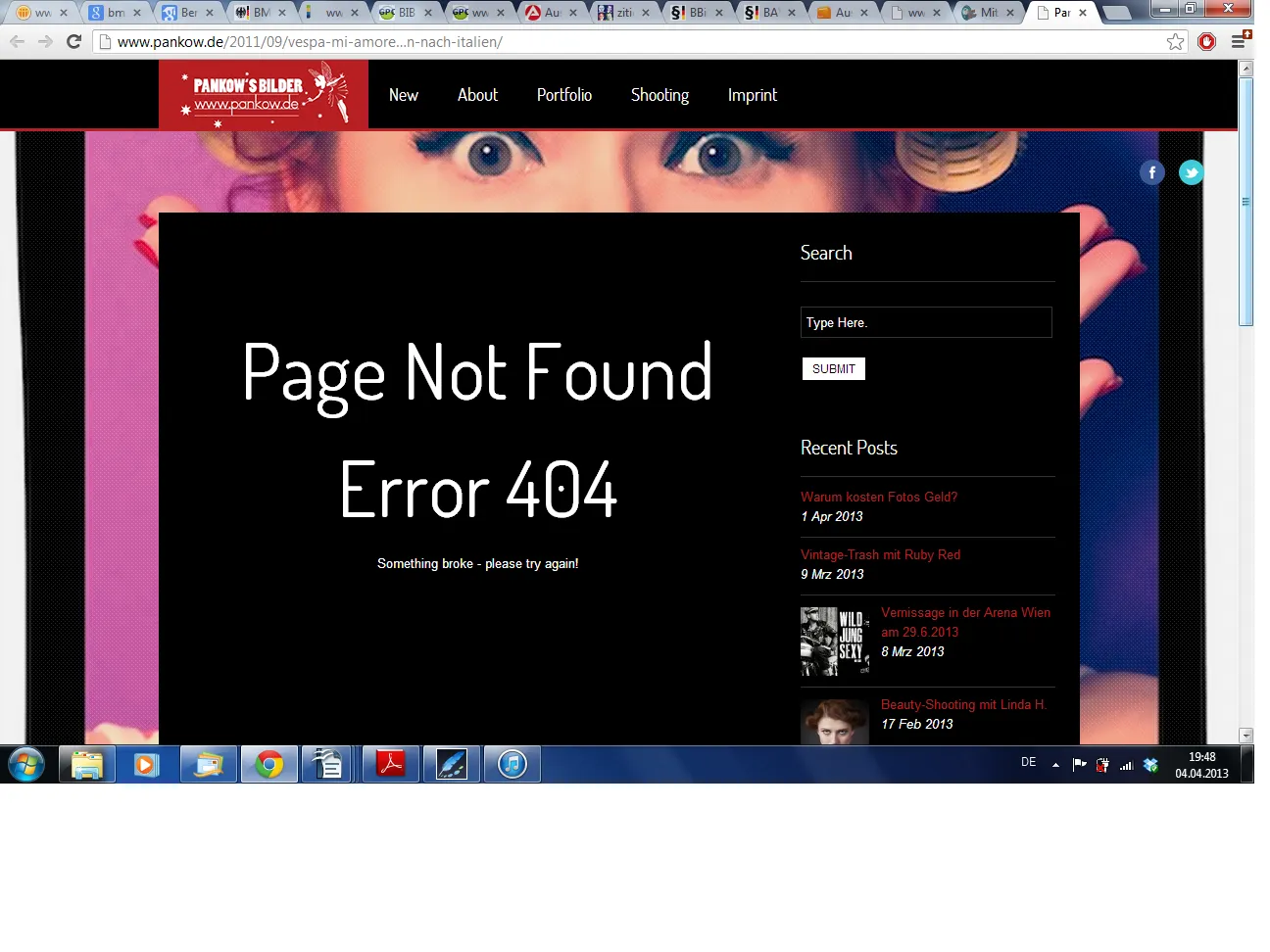Open the Imprint page in the navigation
Screen dimensions: 1270x952
(x=752, y=95)
